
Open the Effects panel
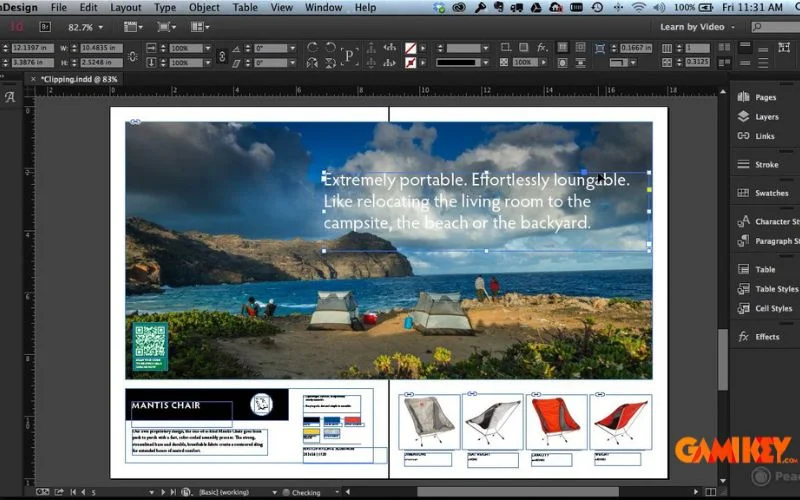[x=758, y=337]
